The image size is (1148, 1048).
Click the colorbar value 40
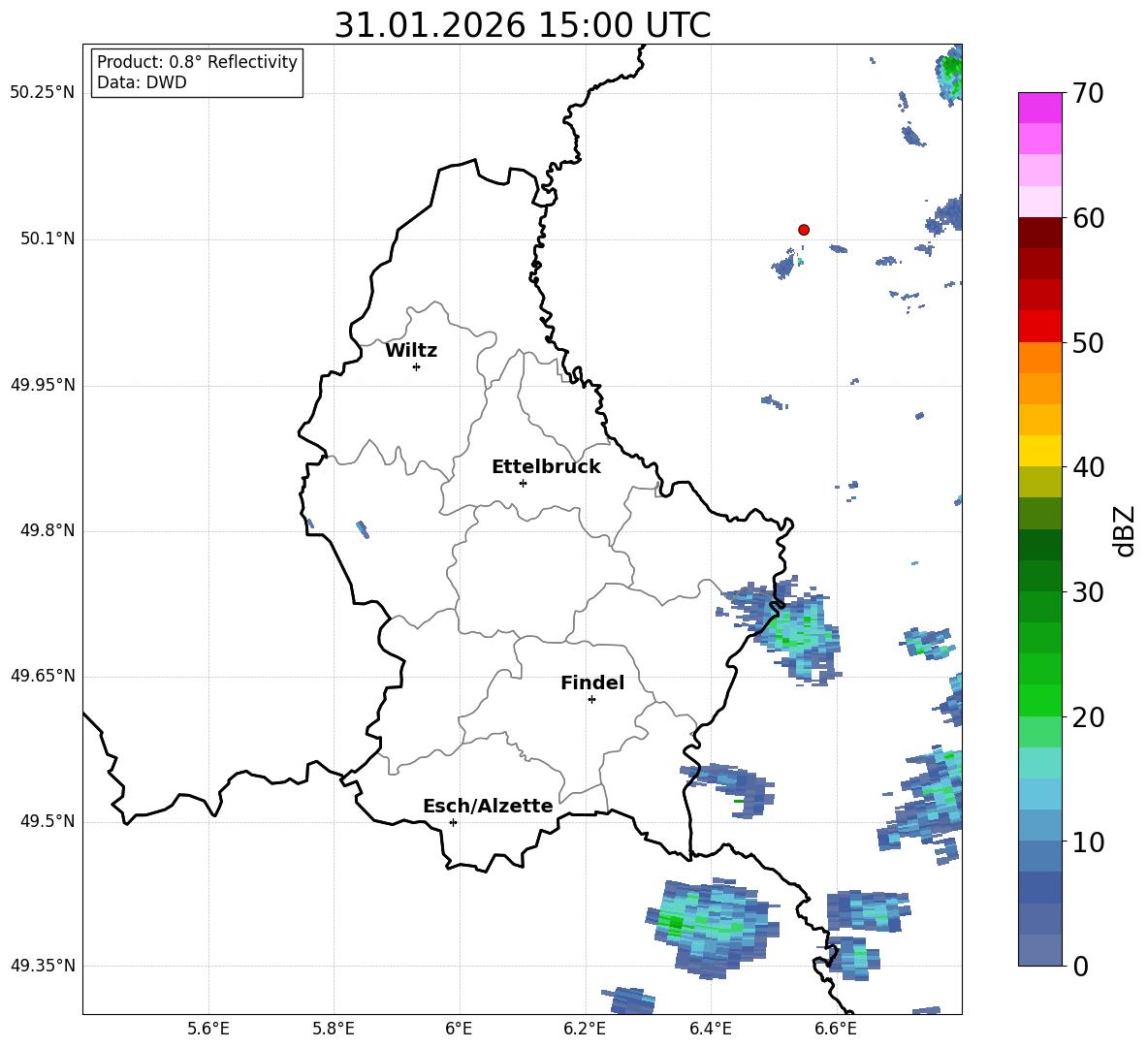coord(1088,467)
